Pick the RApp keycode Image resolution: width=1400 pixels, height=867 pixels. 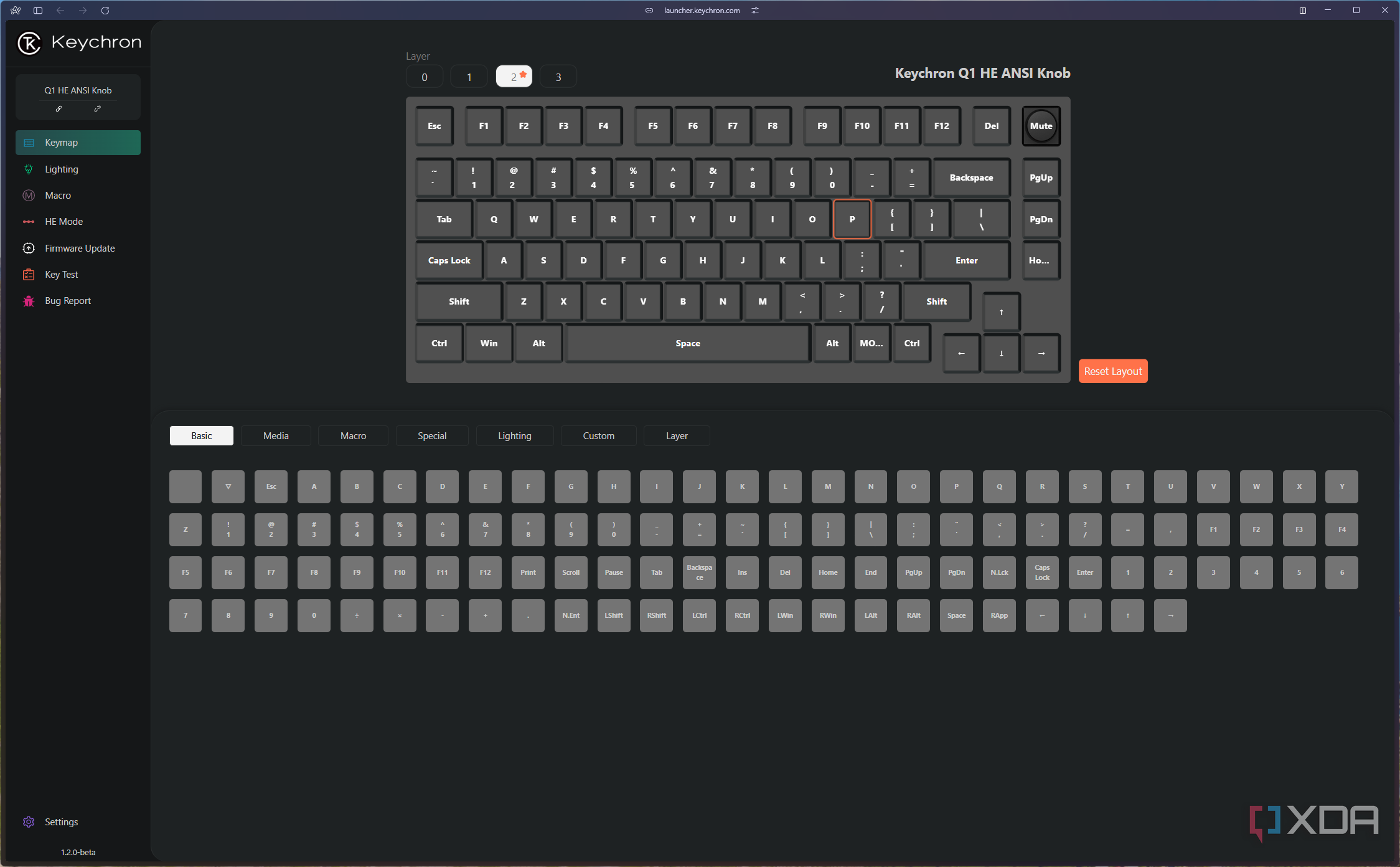click(999, 615)
